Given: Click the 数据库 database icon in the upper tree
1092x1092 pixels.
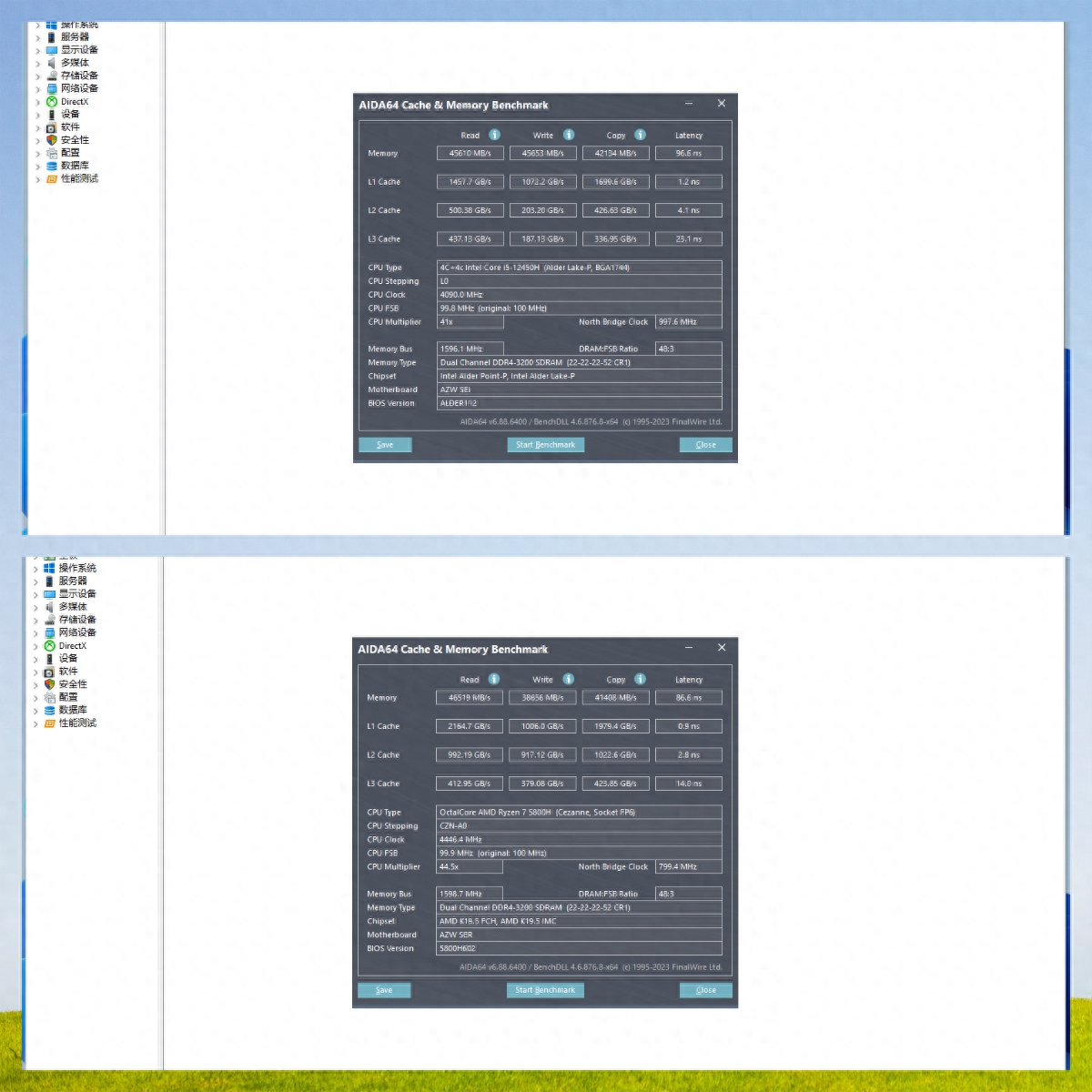Looking at the screenshot, I should [52, 166].
